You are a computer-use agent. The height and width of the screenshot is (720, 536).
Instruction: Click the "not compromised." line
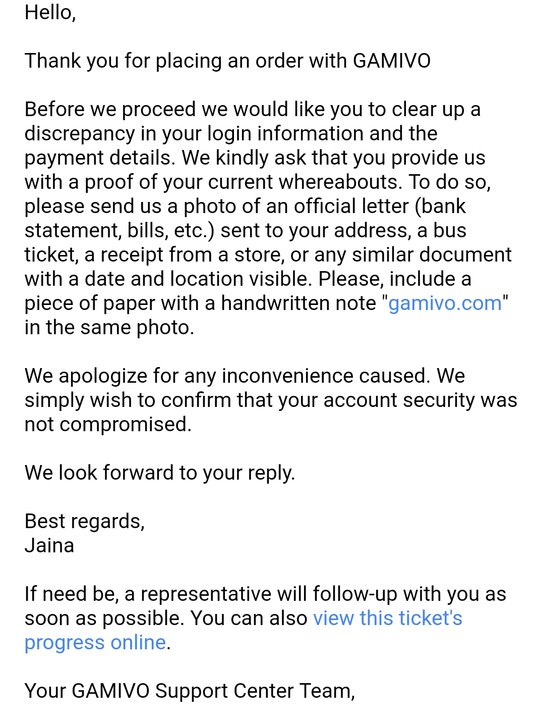point(108,425)
